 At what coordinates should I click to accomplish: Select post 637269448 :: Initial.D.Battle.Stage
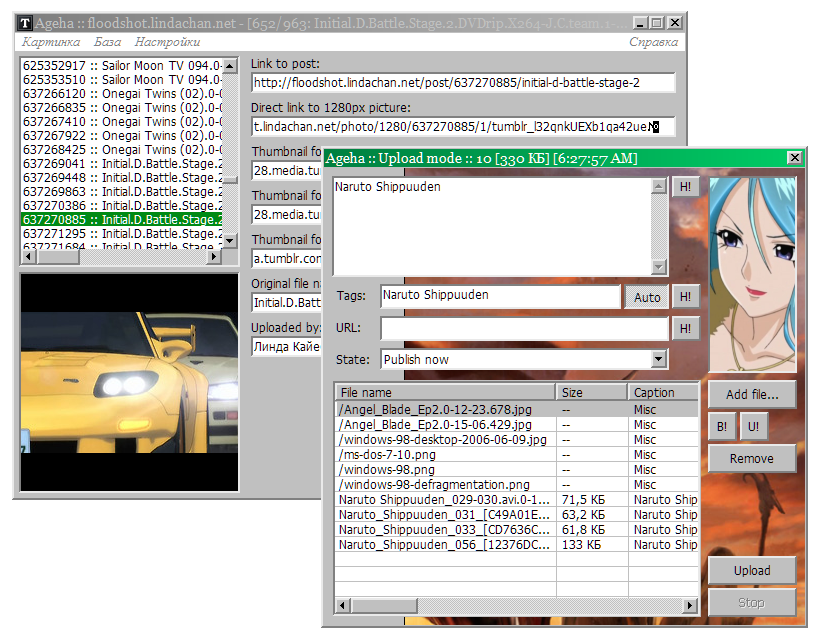(x=122, y=178)
